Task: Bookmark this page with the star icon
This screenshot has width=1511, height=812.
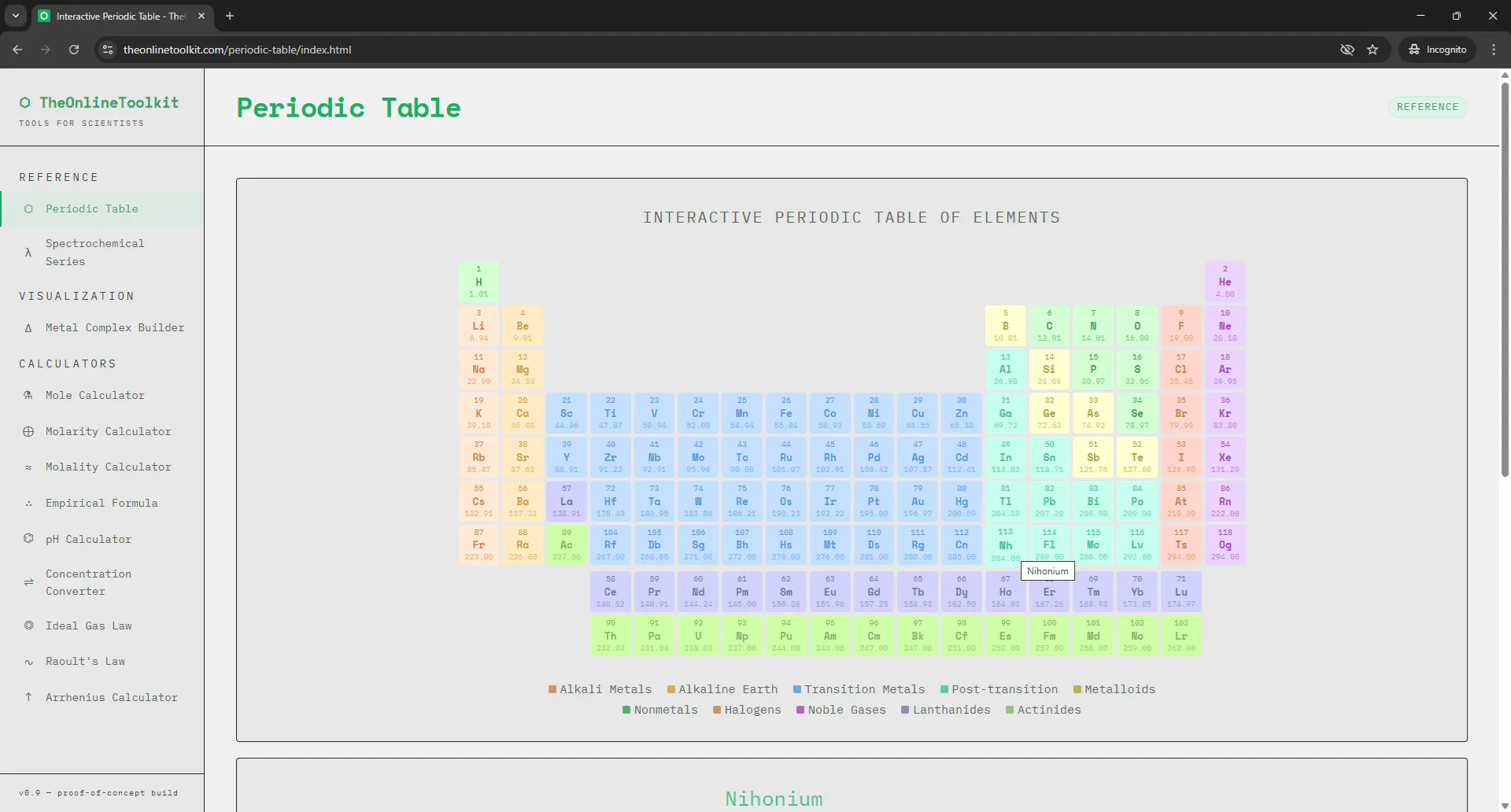Action: tap(1372, 50)
